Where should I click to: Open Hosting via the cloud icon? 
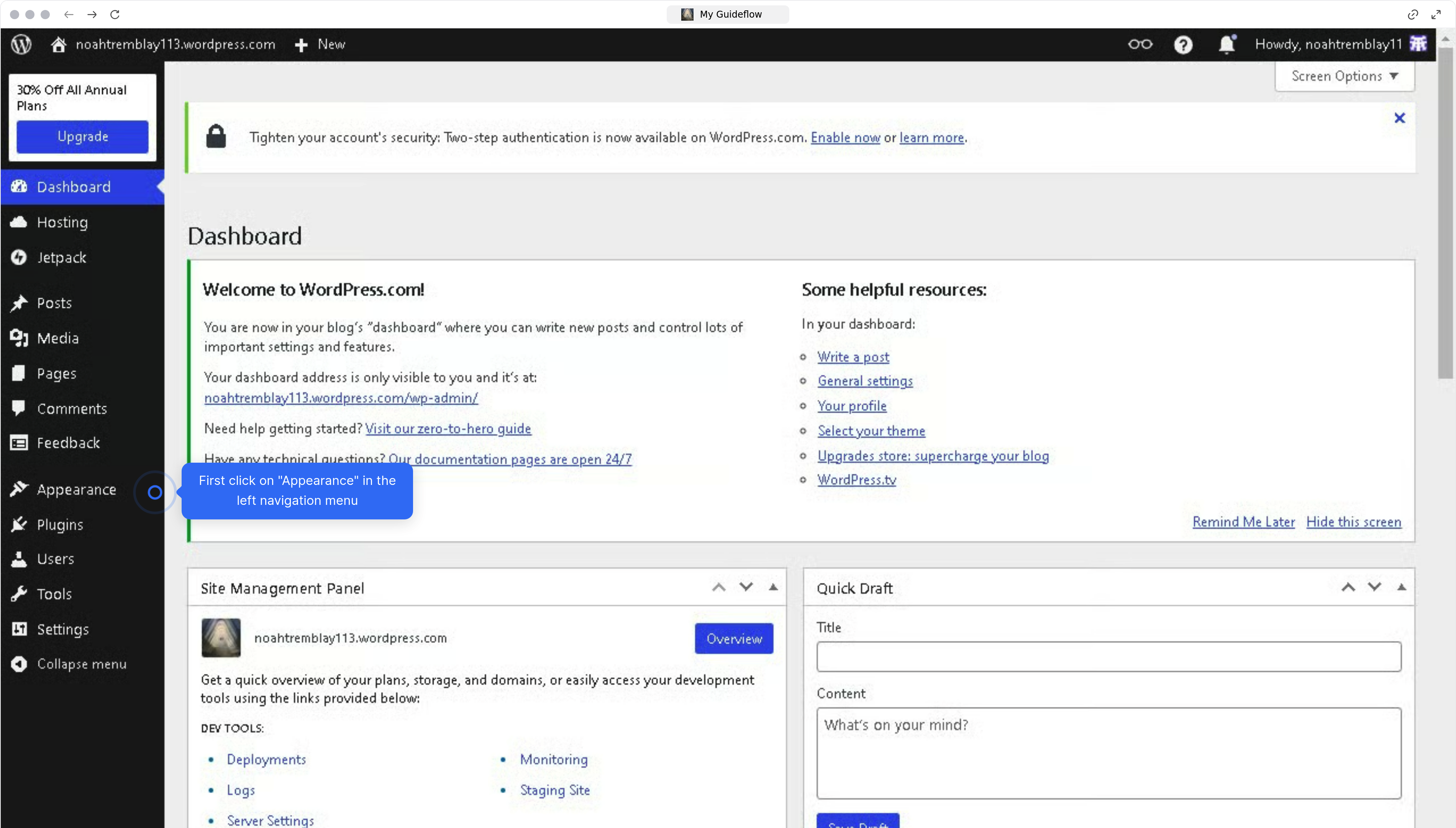[x=19, y=222]
